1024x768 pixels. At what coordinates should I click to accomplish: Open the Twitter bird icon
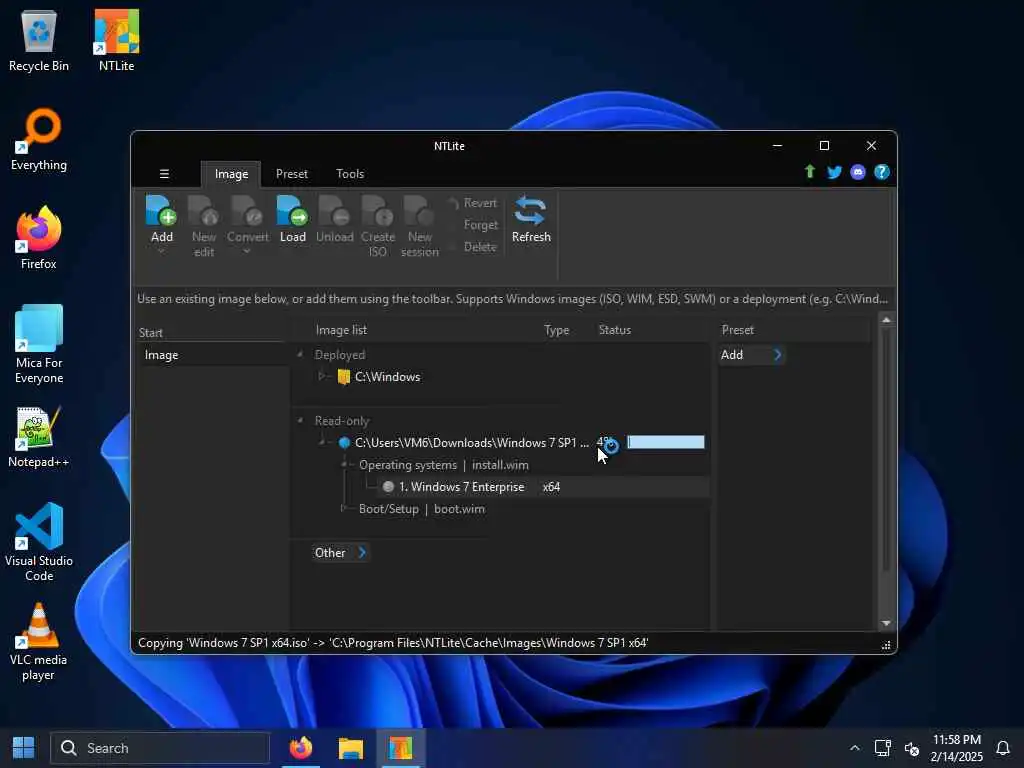(834, 172)
